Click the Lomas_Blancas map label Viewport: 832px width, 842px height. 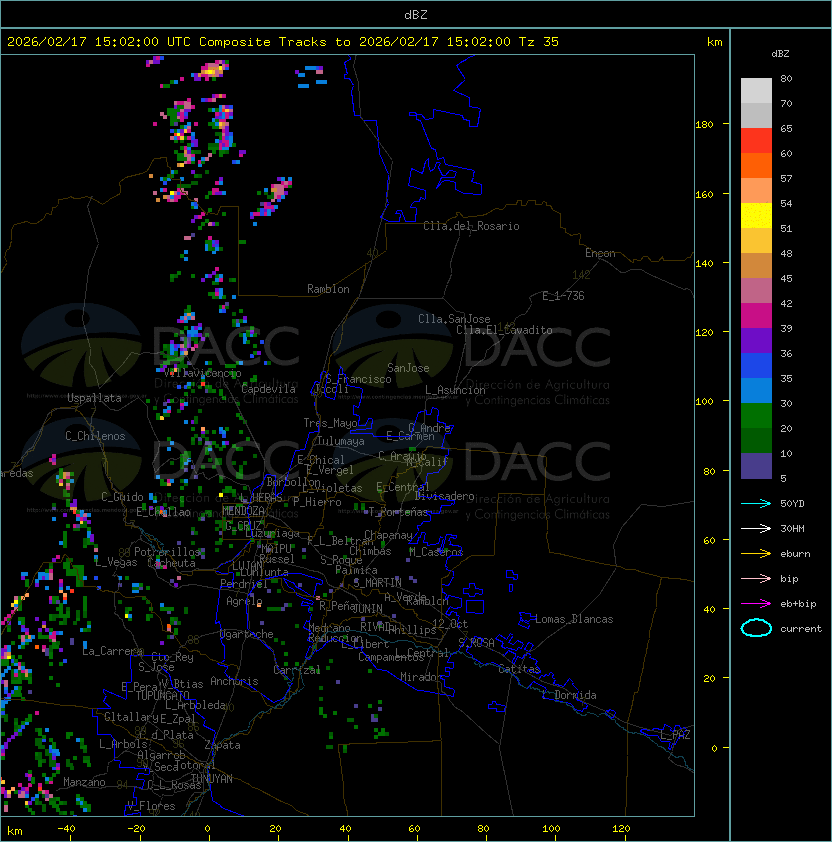tap(574, 619)
